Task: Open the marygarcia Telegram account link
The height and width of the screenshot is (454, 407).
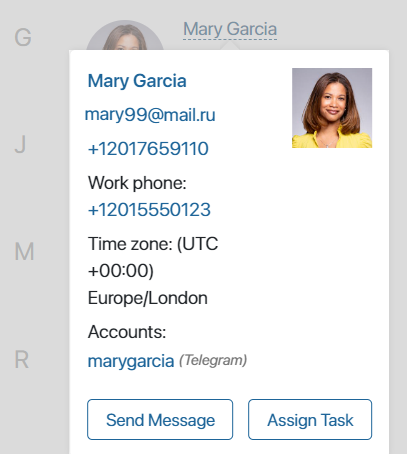Action: point(131,361)
